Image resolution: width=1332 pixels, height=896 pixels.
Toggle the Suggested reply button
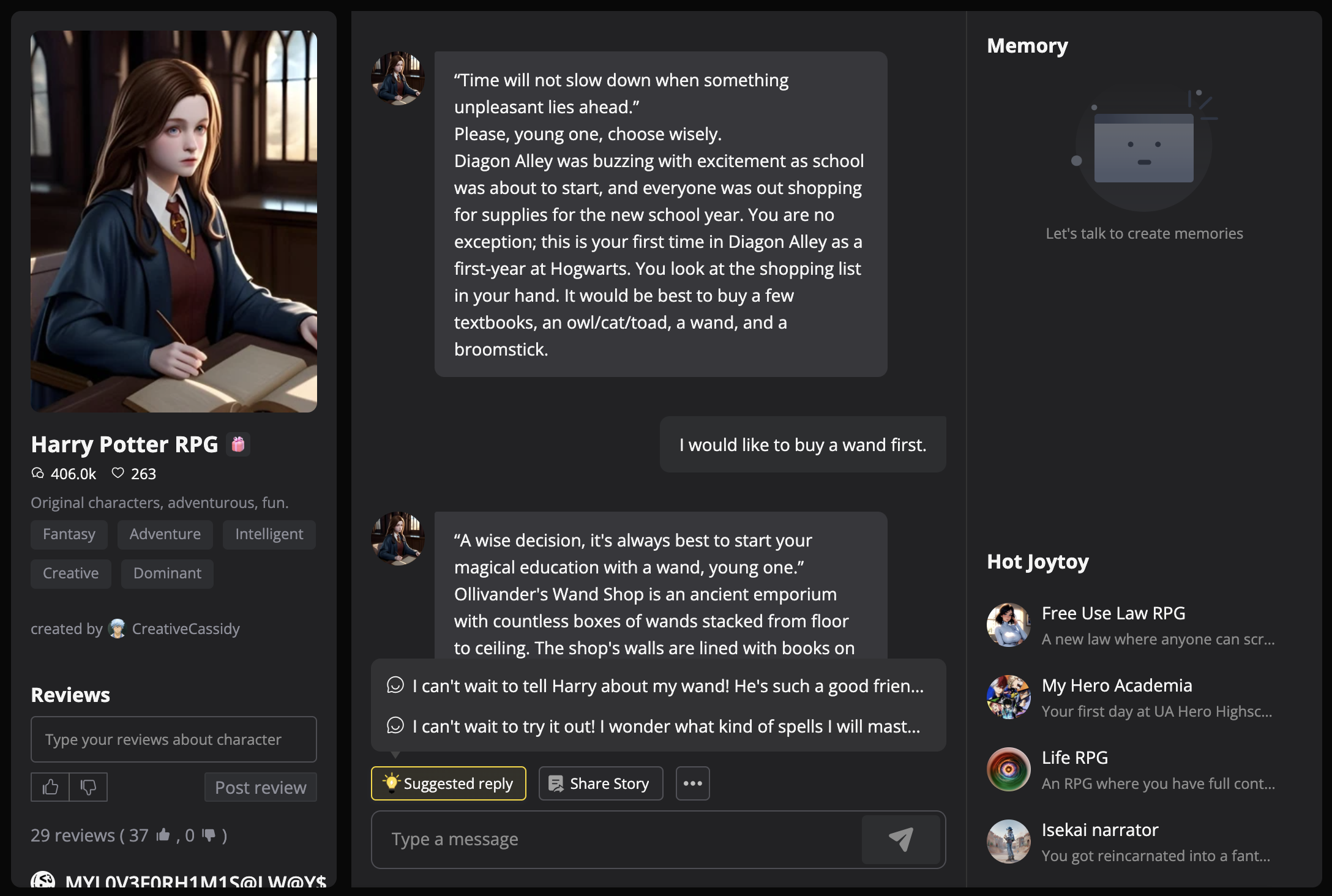[448, 783]
